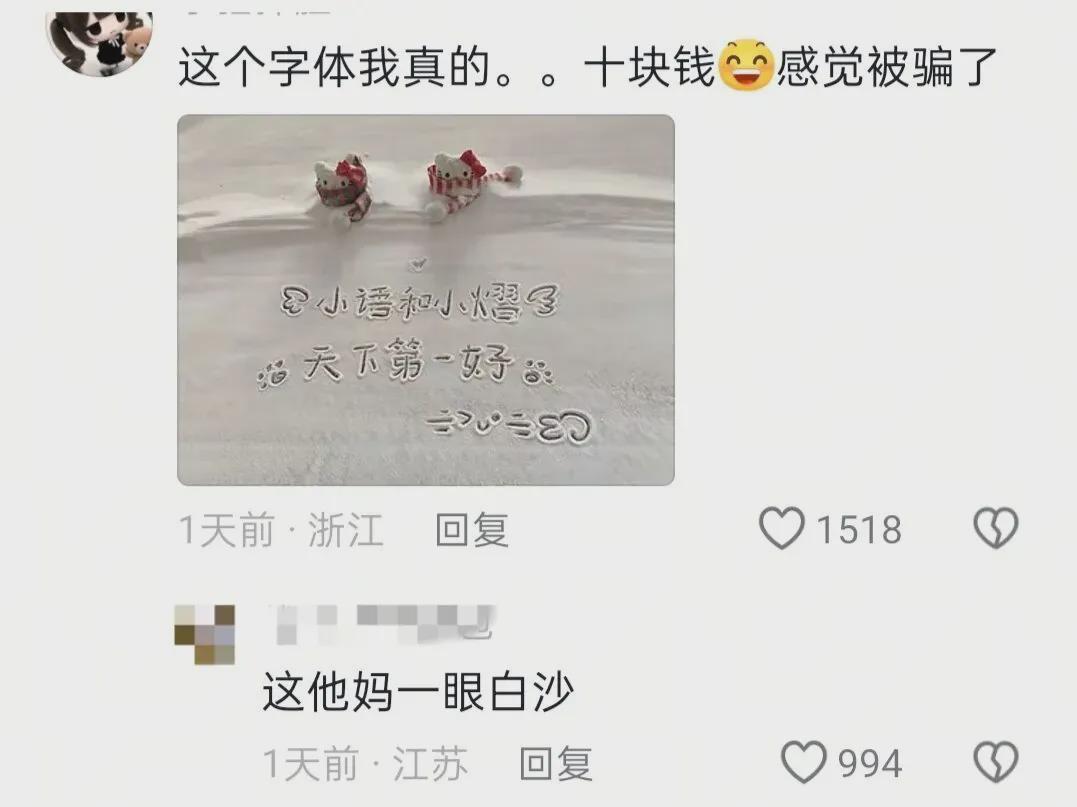The image size is (1077, 807).
Task: Select the reply text '这他妈一眼白沙'
Action: [418, 692]
